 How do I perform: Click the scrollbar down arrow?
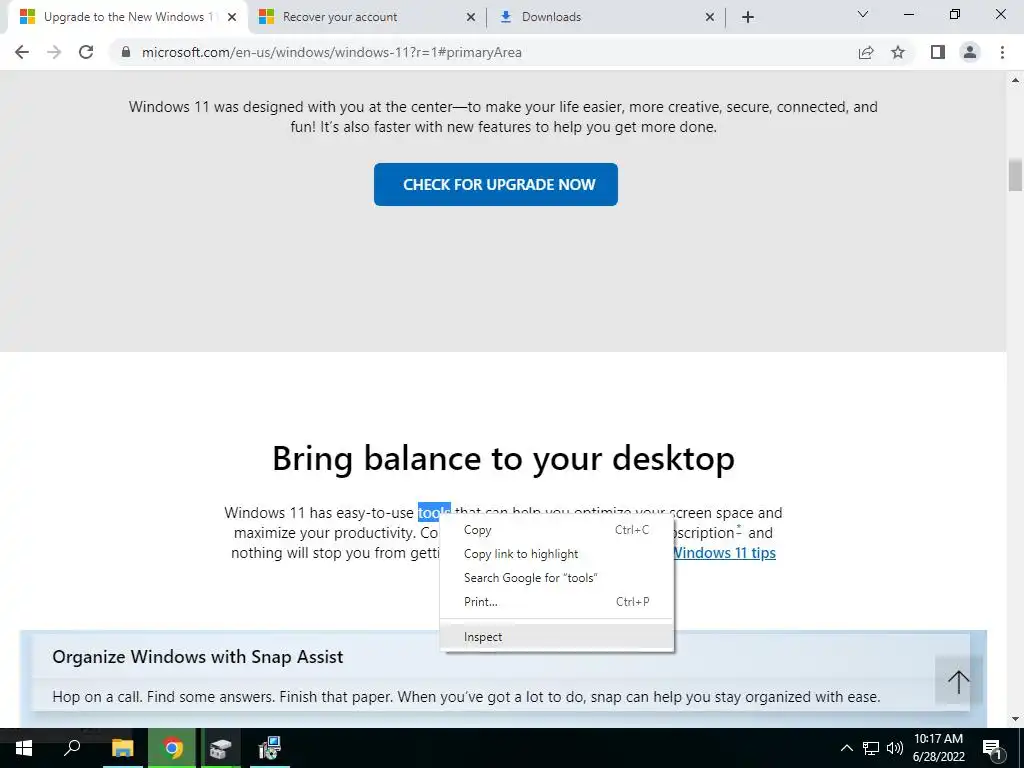pyautogui.click(x=1015, y=719)
